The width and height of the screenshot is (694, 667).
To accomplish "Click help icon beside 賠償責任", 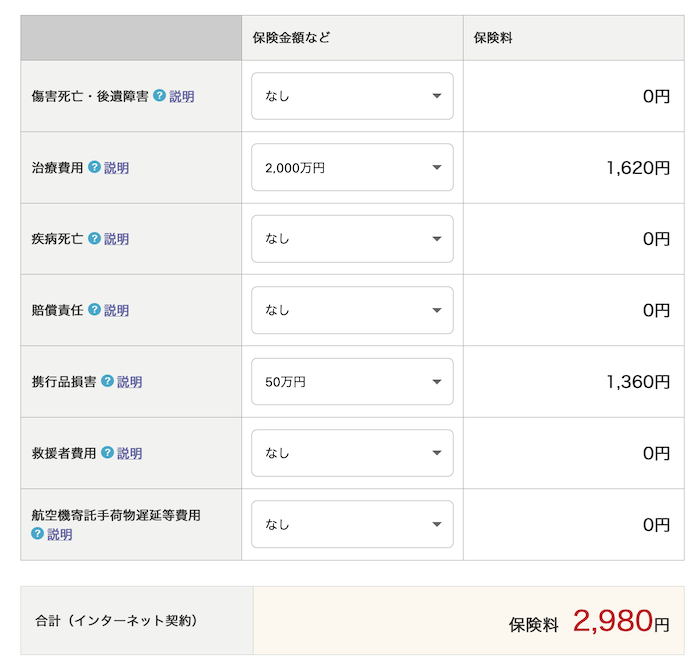I will pos(94,310).
